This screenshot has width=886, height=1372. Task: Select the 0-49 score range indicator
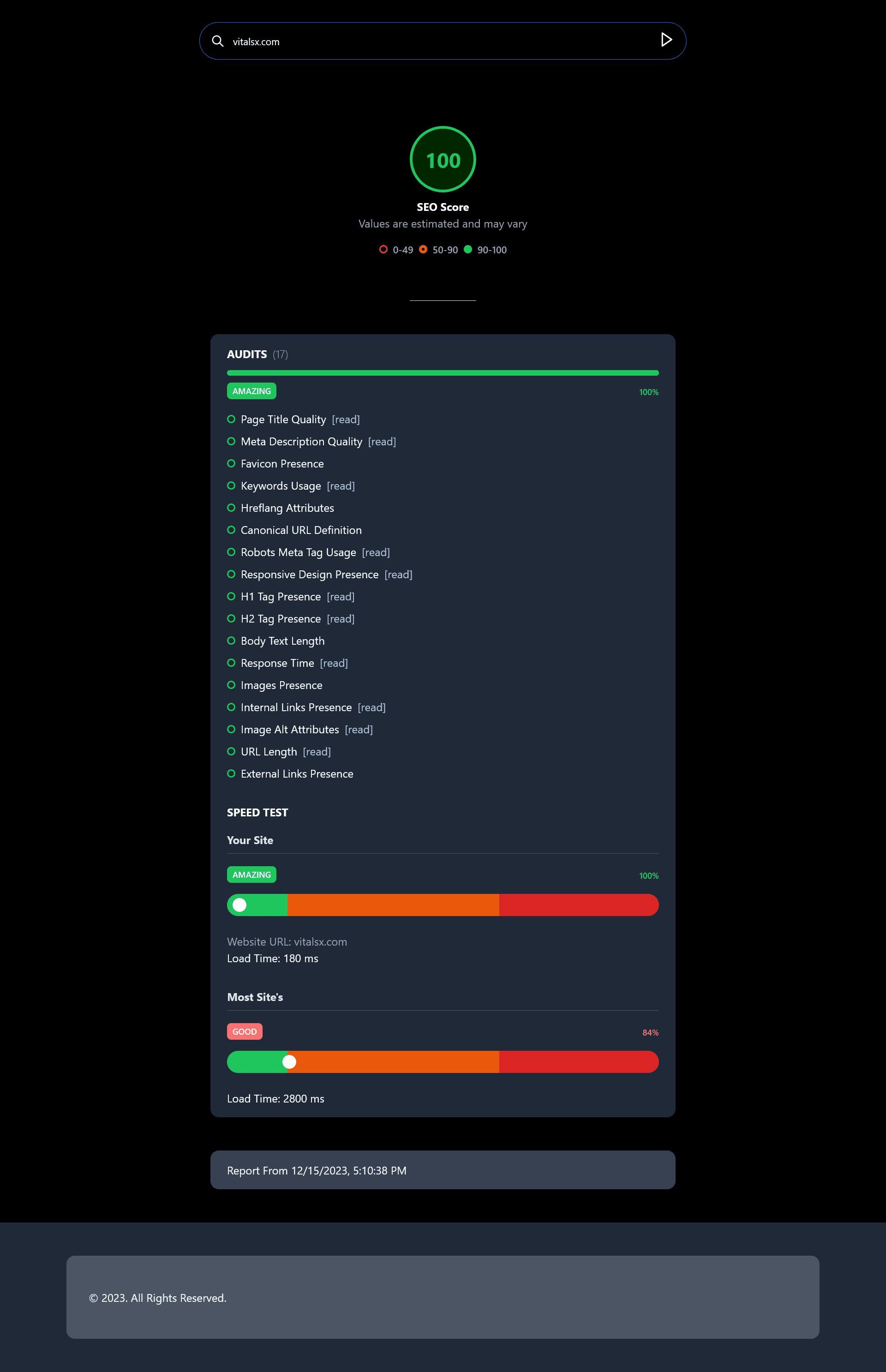point(384,249)
